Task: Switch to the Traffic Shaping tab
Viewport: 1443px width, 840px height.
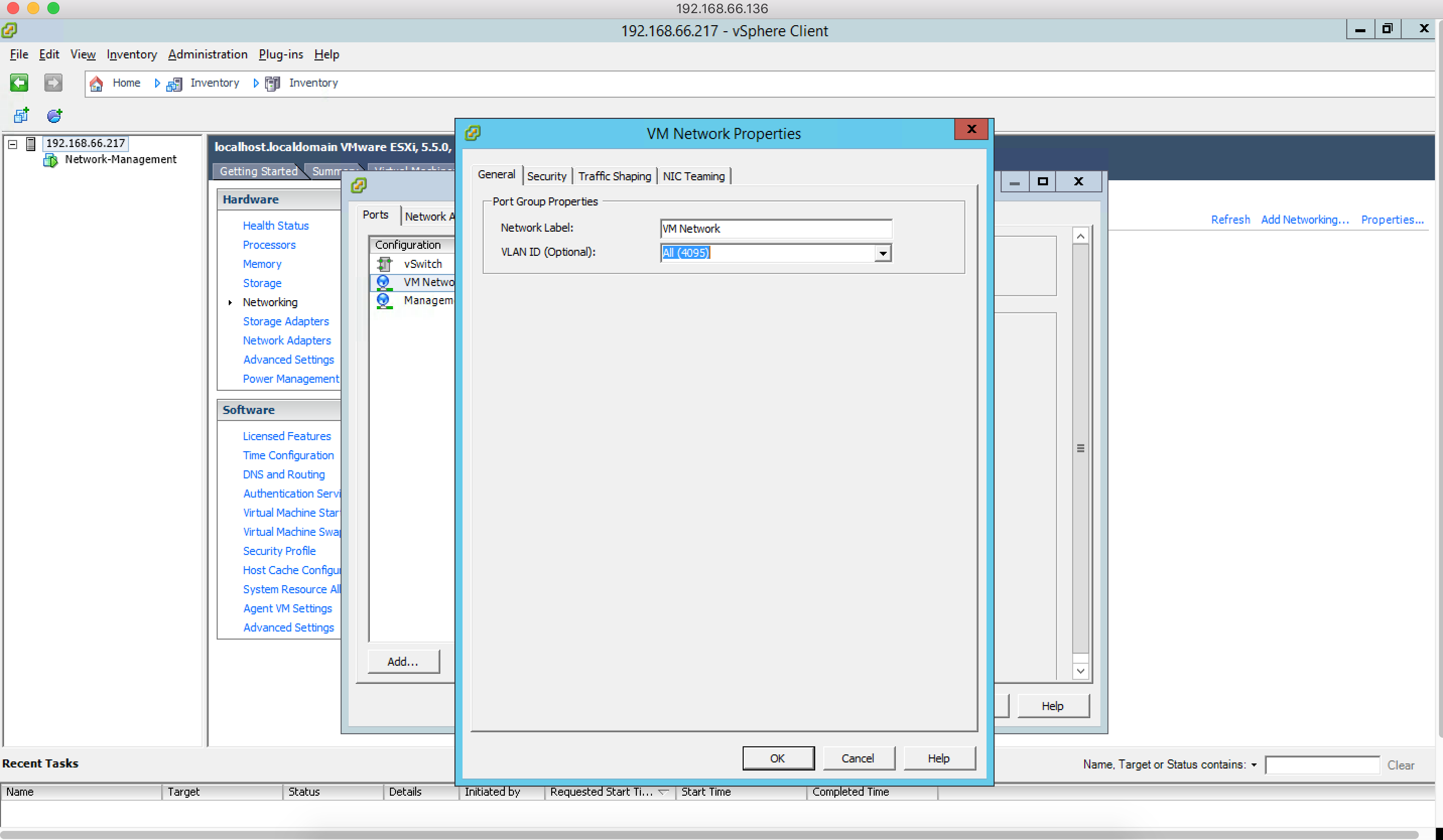Action: click(x=615, y=176)
